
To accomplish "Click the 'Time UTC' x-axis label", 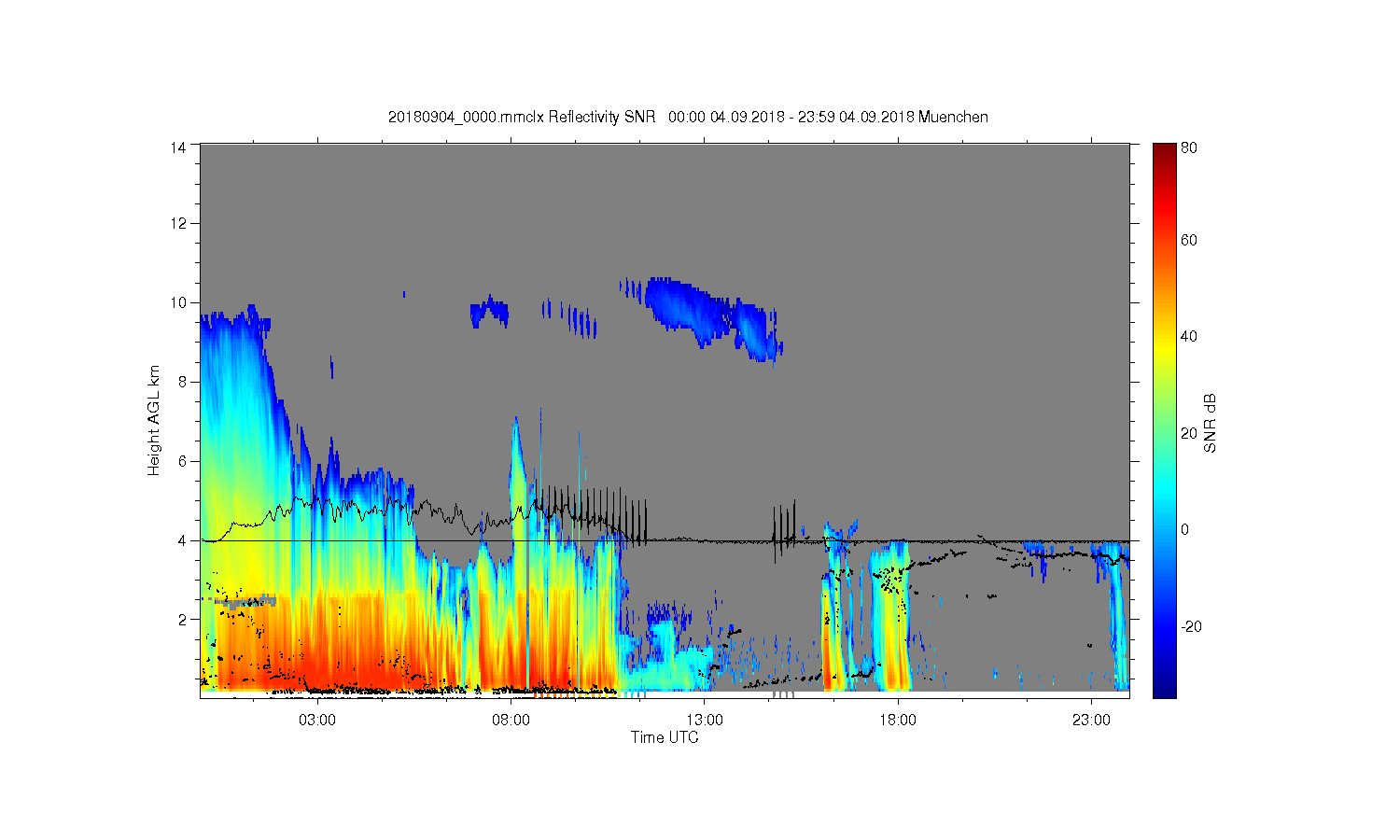I will click(665, 737).
